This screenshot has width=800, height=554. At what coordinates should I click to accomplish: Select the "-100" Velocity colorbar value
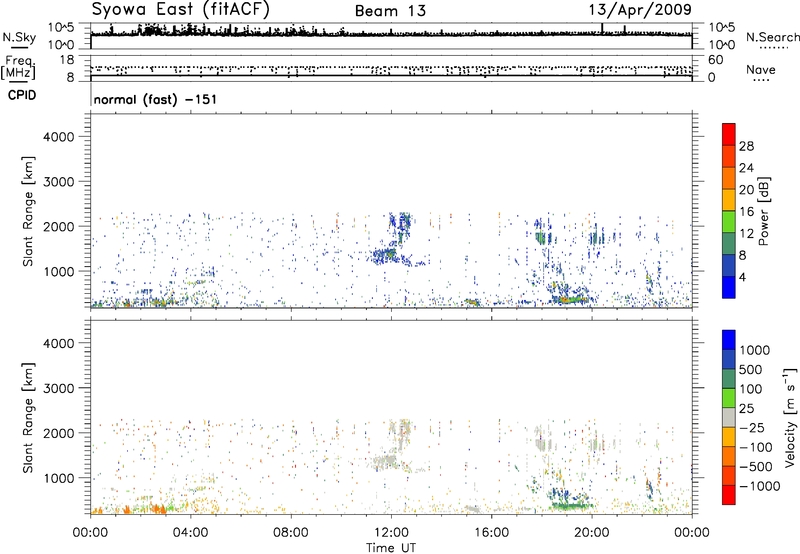(x=755, y=447)
